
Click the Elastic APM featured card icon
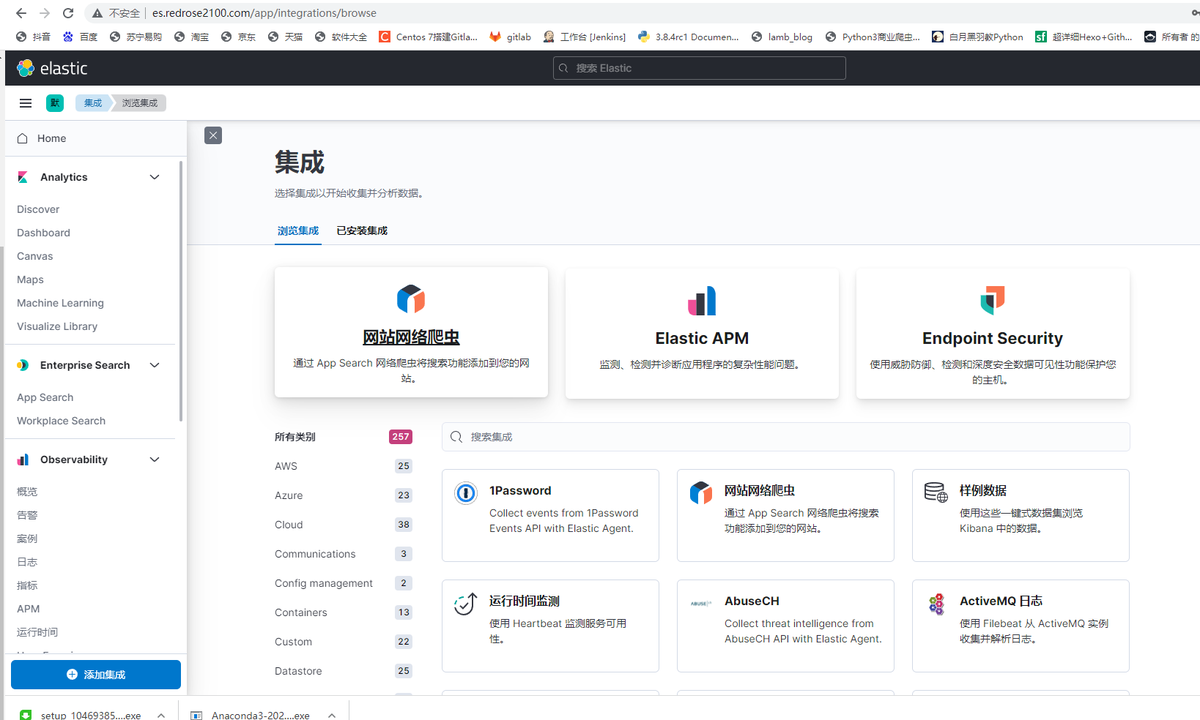[702, 300]
